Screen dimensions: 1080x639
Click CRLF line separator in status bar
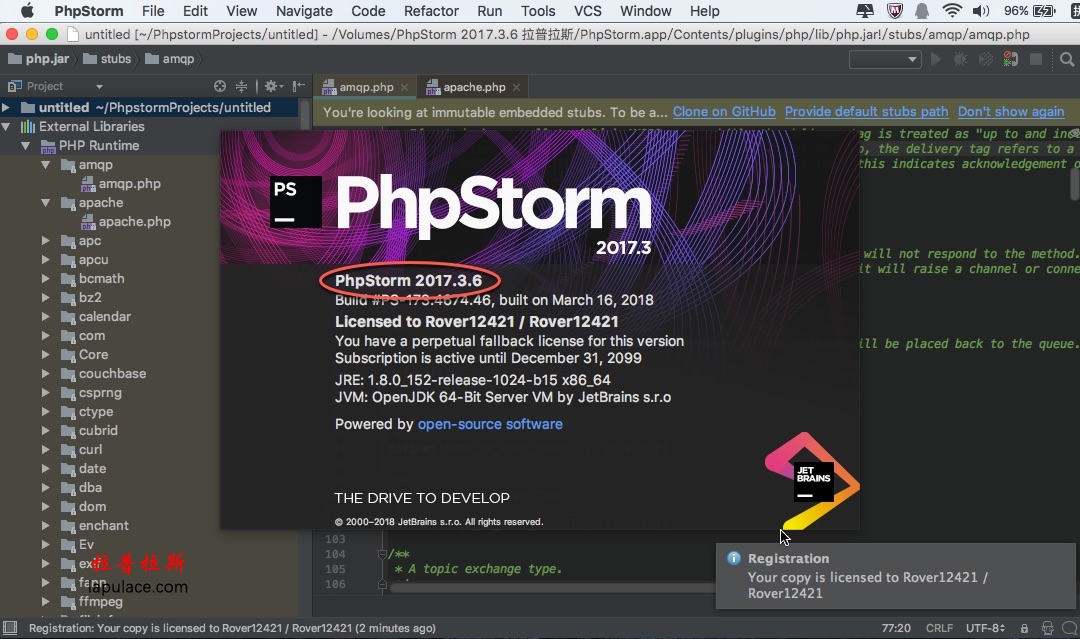939,628
